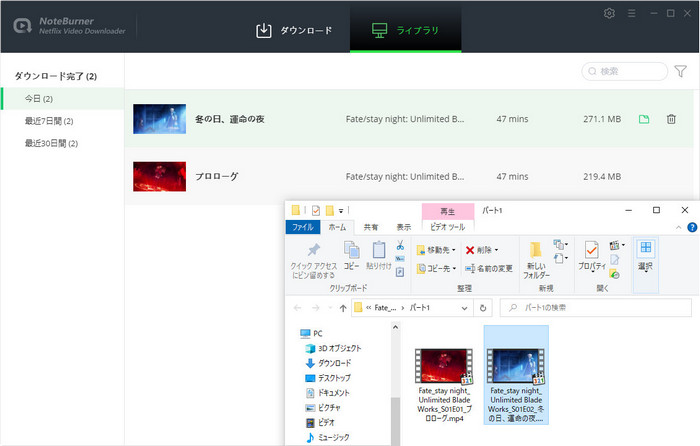Viewport: 700px width, 446px height.
Task: Open the 削除 dropdown
Action: [x=482, y=250]
